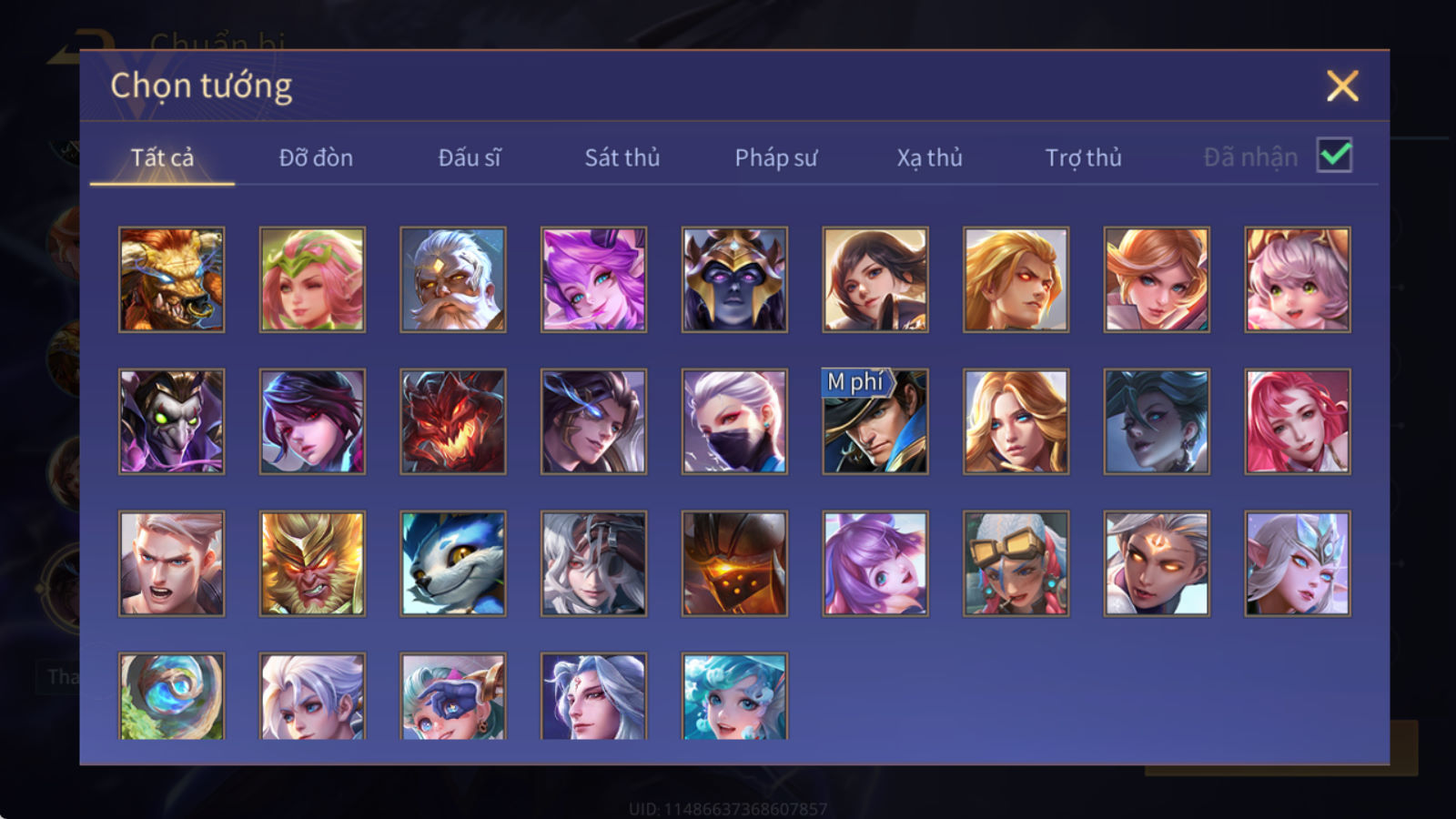Choose the blue raccoon hero portrait
1456x819 pixels.
(453, 563)
